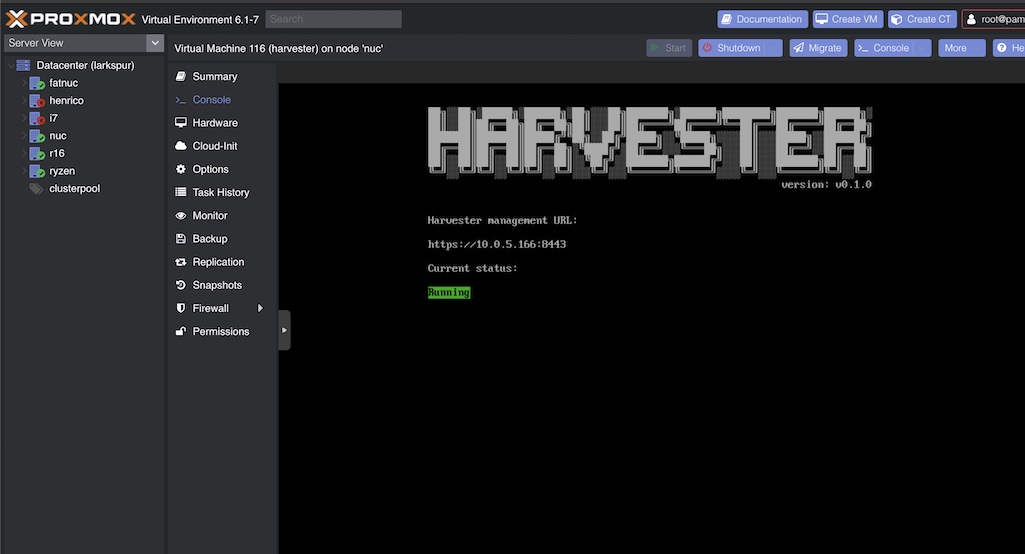
Task: Select the nuc node icon
Action: click(x=37, y=136)
